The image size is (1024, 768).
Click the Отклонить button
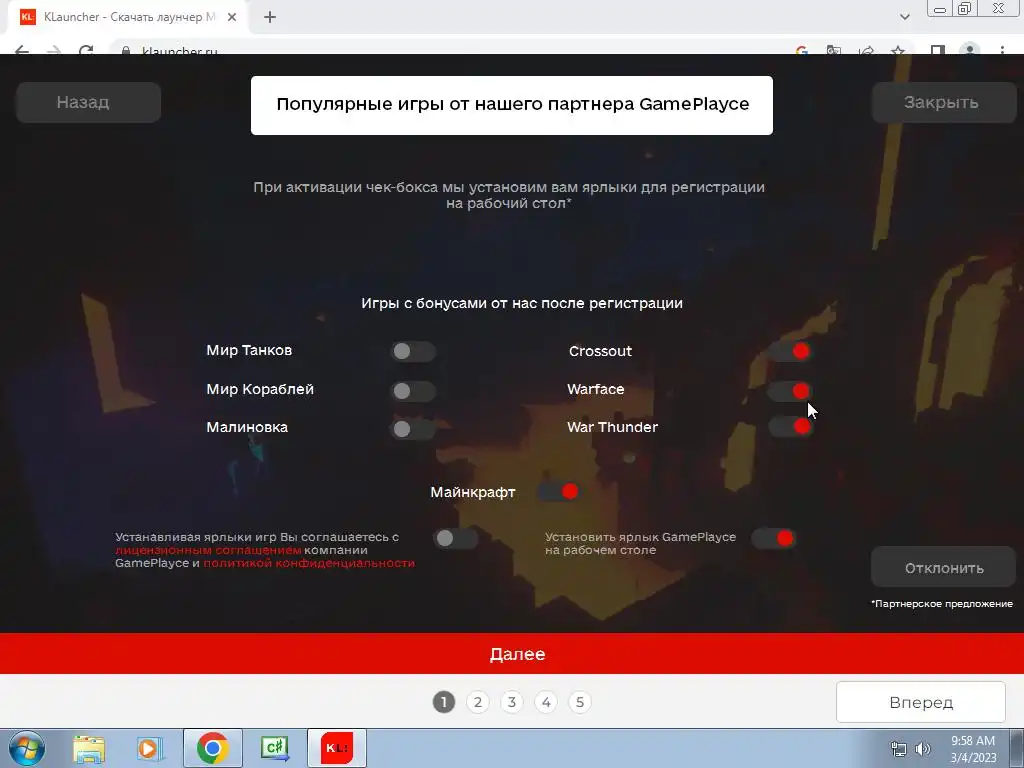[944, 568]
